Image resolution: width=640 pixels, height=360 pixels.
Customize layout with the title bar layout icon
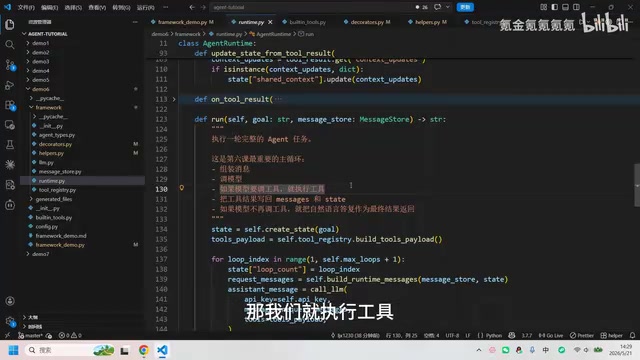(543, 7)
